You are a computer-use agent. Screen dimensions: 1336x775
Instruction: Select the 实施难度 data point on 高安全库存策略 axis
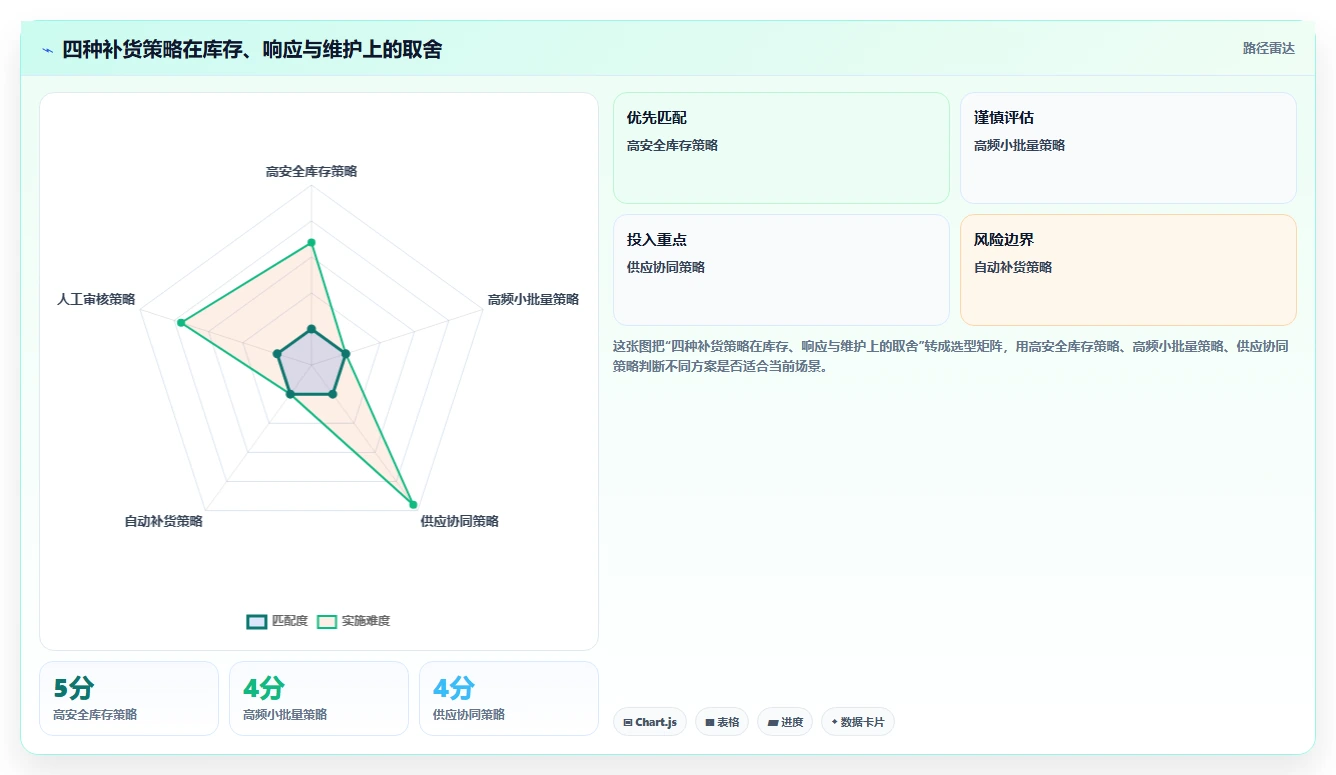point(311,242)
